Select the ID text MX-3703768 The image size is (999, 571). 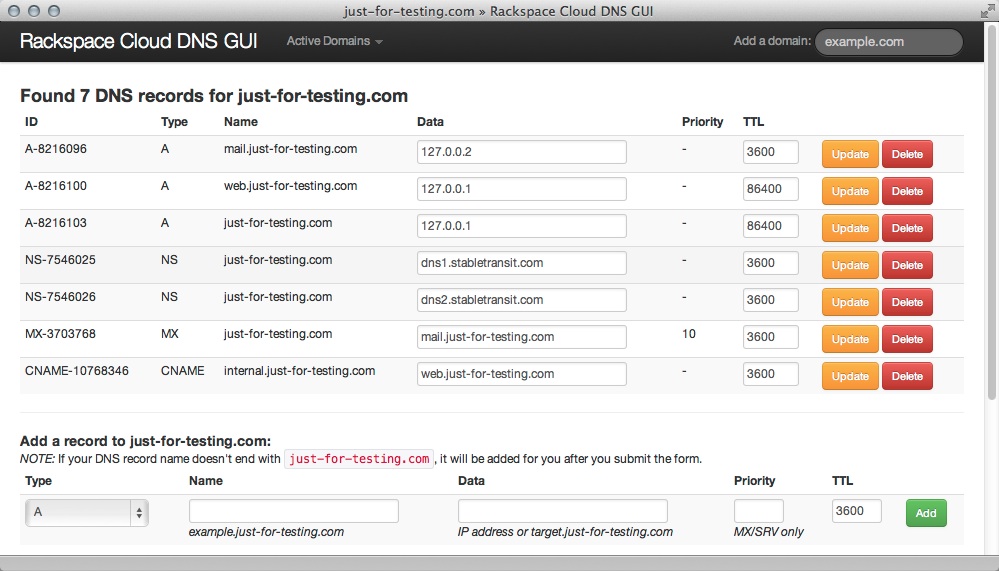(x=60, y=334)
